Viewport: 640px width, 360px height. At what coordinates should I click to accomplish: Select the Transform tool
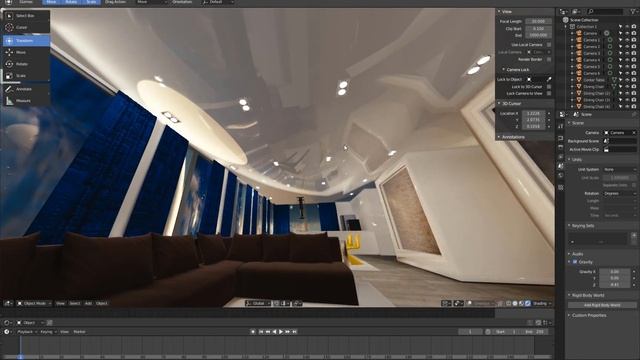(x=27, y=41)
